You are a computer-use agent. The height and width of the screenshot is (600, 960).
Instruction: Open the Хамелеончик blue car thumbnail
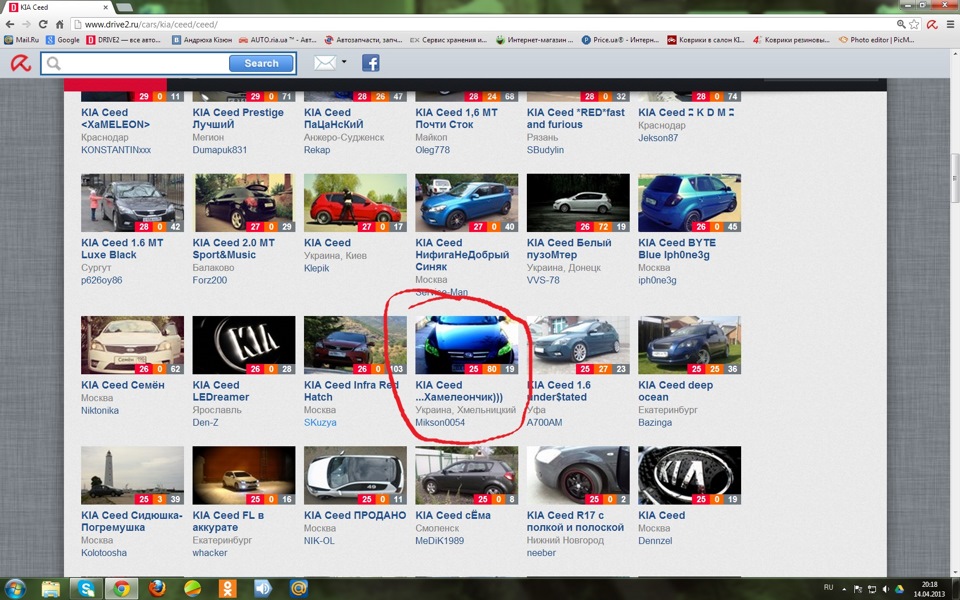click(x=467, y=345)
